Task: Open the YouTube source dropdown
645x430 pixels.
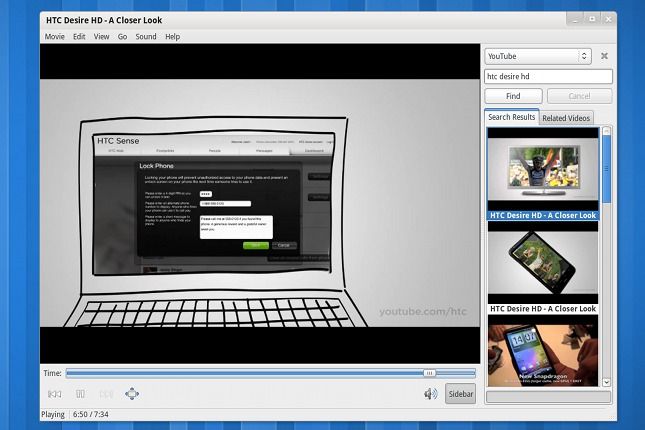Action: (538, 56)
